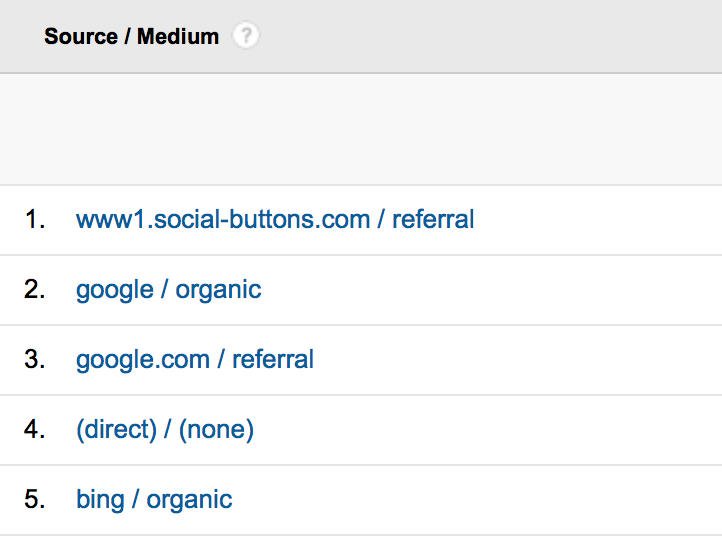The image size is (722, 542).
Task: Click row number 3 in the table
Action: coord(35,359)
